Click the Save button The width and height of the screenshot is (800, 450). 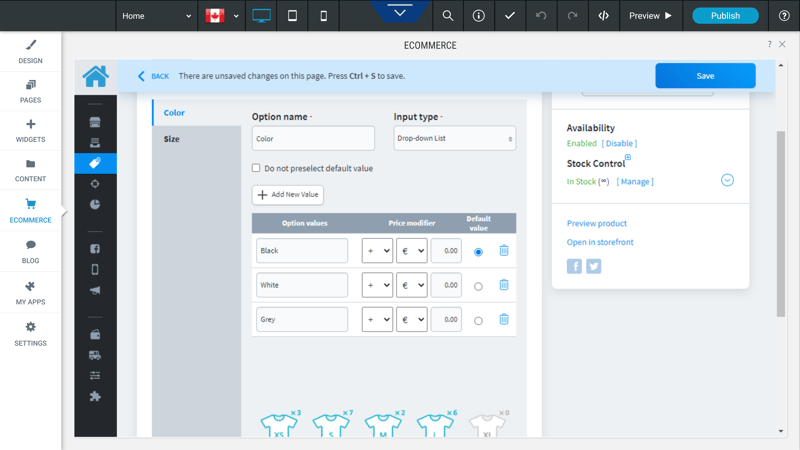(x=705, y=76)
